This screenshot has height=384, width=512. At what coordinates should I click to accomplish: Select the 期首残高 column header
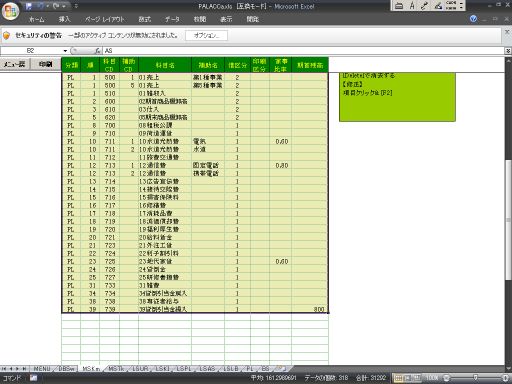click(x=310, y=65)
